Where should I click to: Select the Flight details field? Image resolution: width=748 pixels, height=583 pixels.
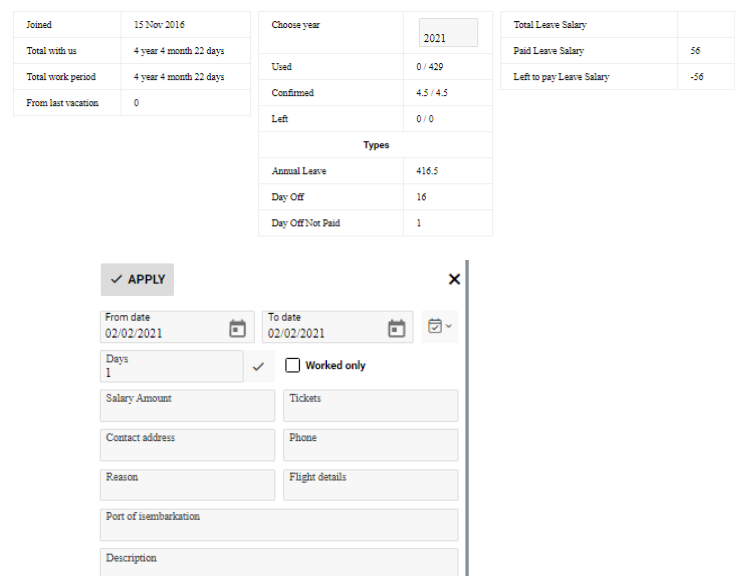tap(370, 485)
